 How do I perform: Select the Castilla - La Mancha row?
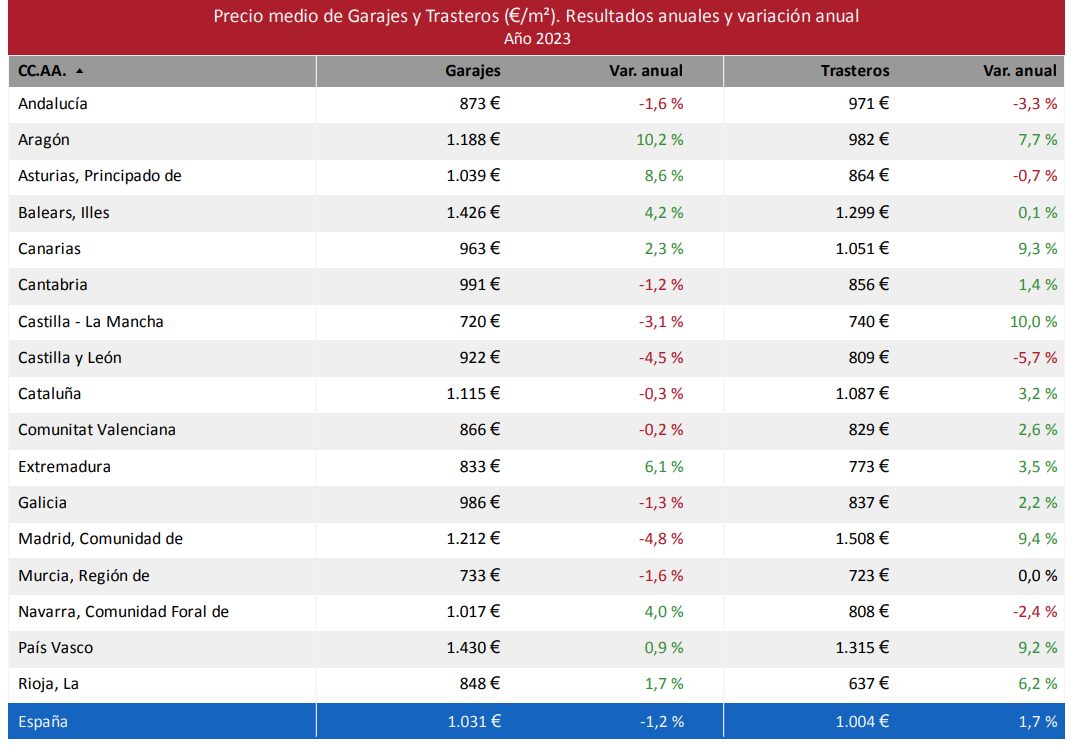[91, 321]
